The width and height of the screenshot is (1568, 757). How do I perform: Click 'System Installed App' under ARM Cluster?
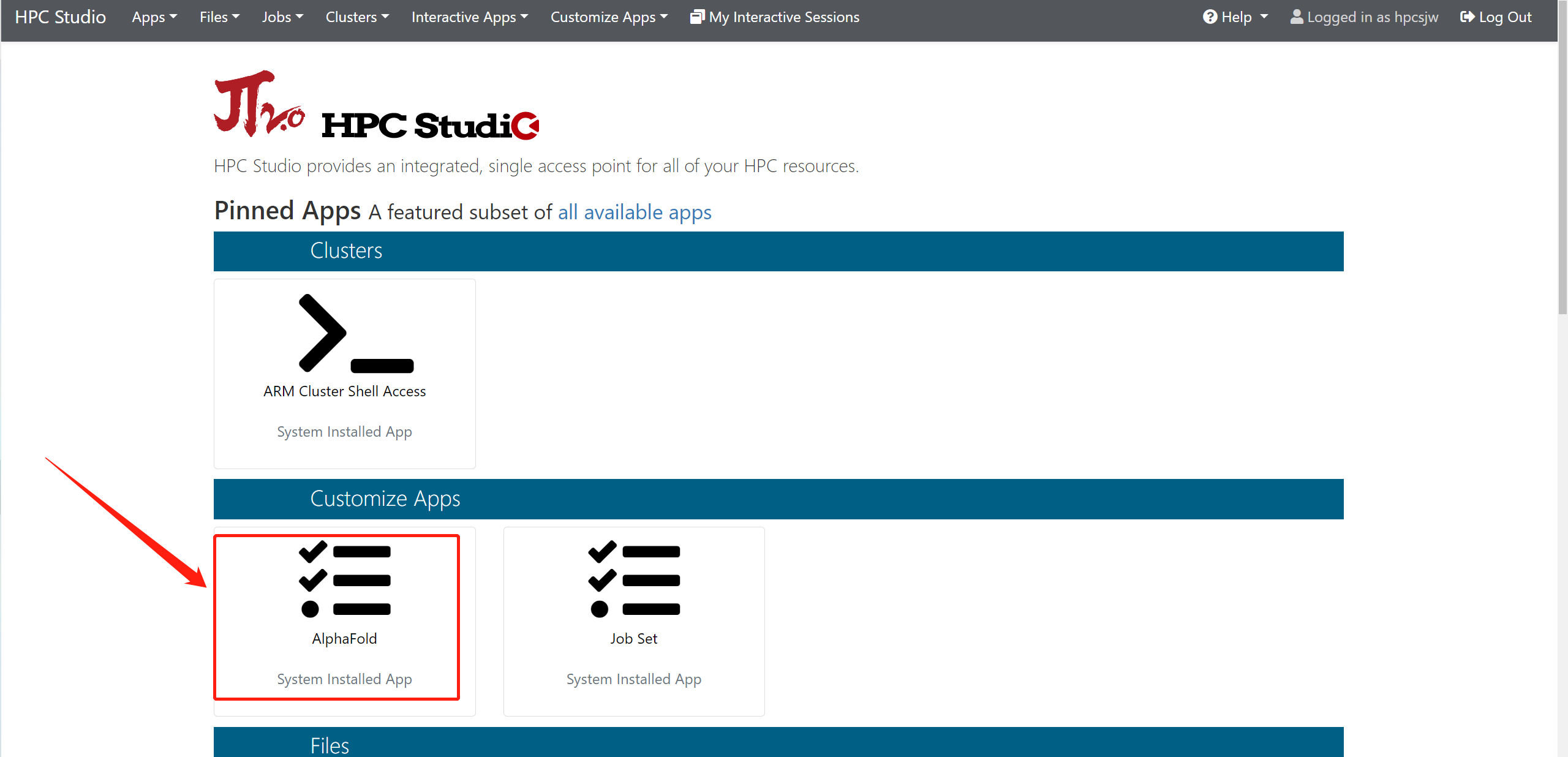(344, 432)
